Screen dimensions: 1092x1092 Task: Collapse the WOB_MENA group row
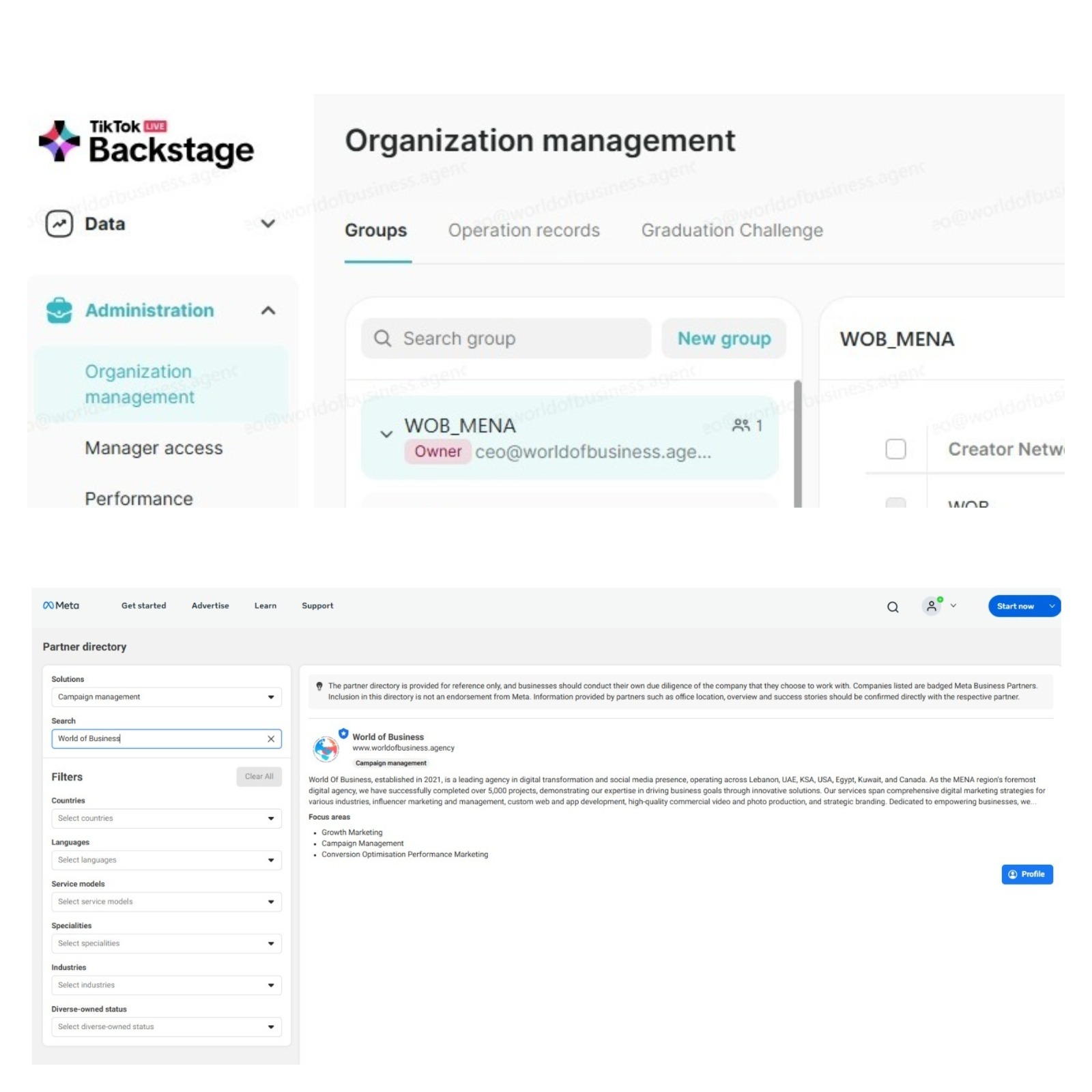pyautogui.click(x=386, y=434)
